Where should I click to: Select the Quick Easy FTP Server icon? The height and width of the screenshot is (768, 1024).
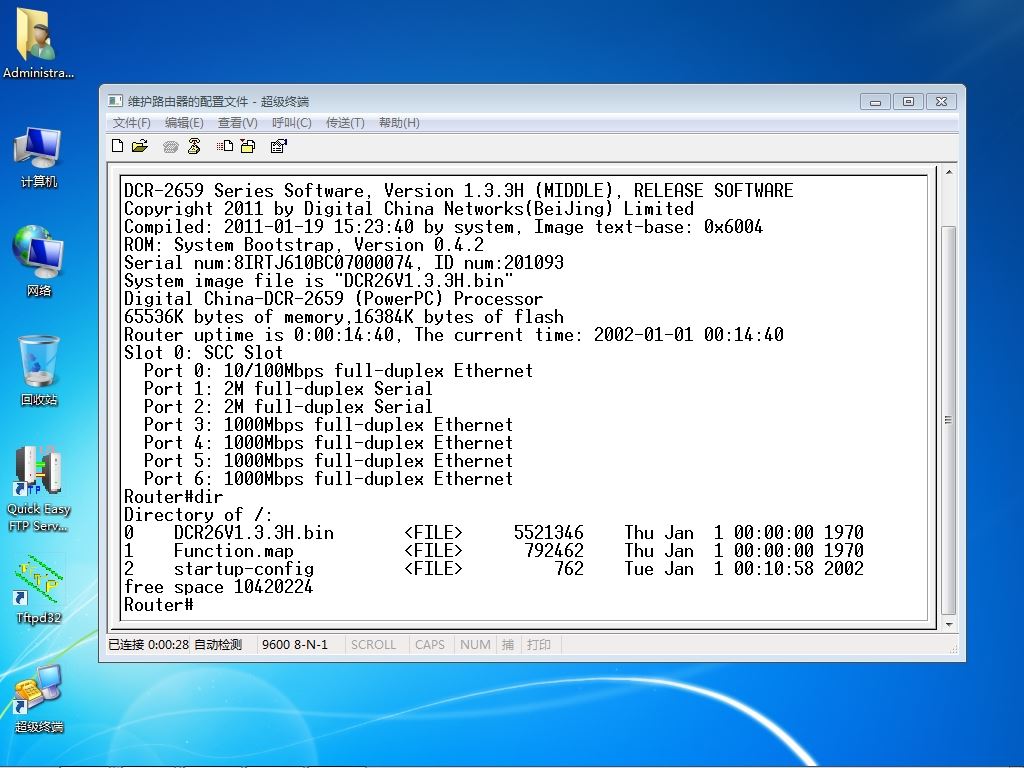coord(39,488)
